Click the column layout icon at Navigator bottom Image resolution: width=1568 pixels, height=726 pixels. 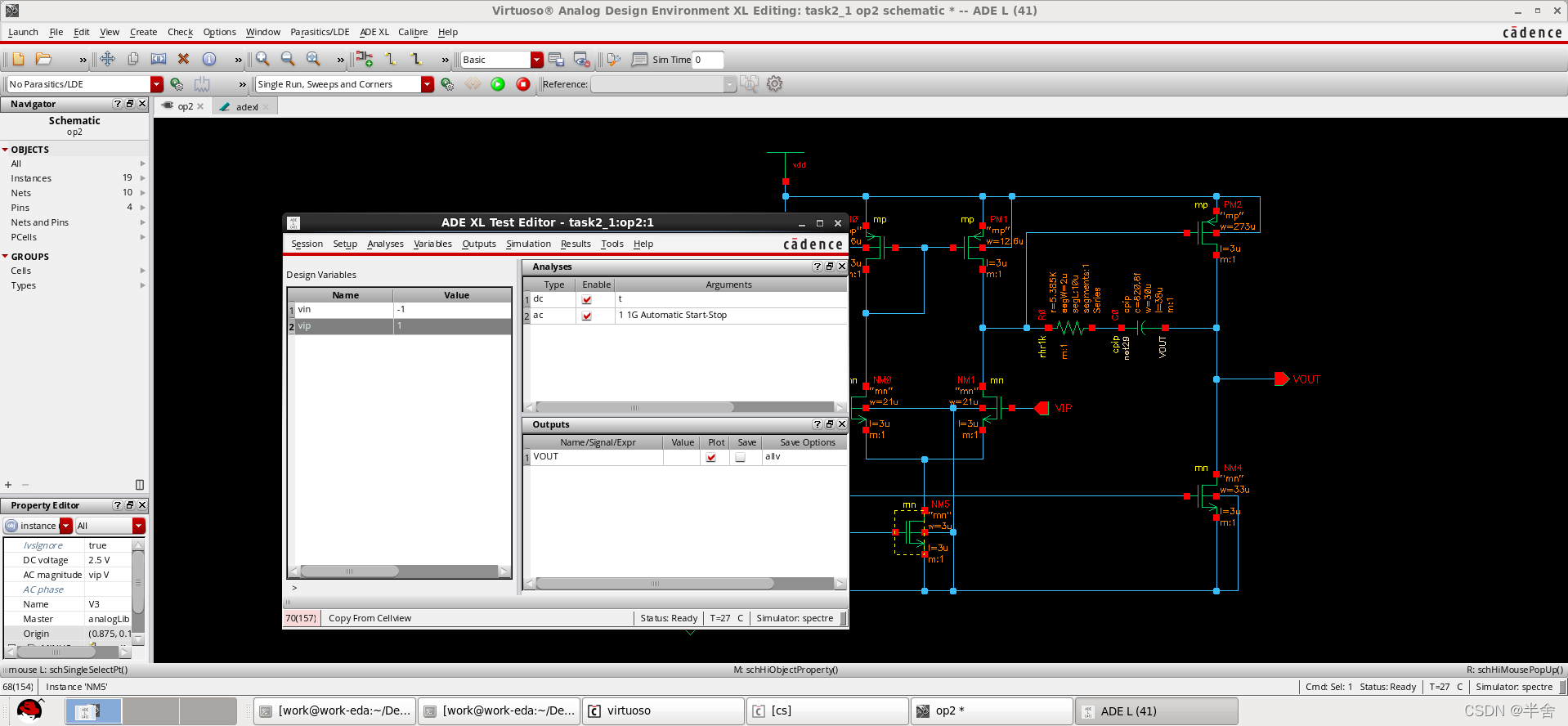click(140, 485)
